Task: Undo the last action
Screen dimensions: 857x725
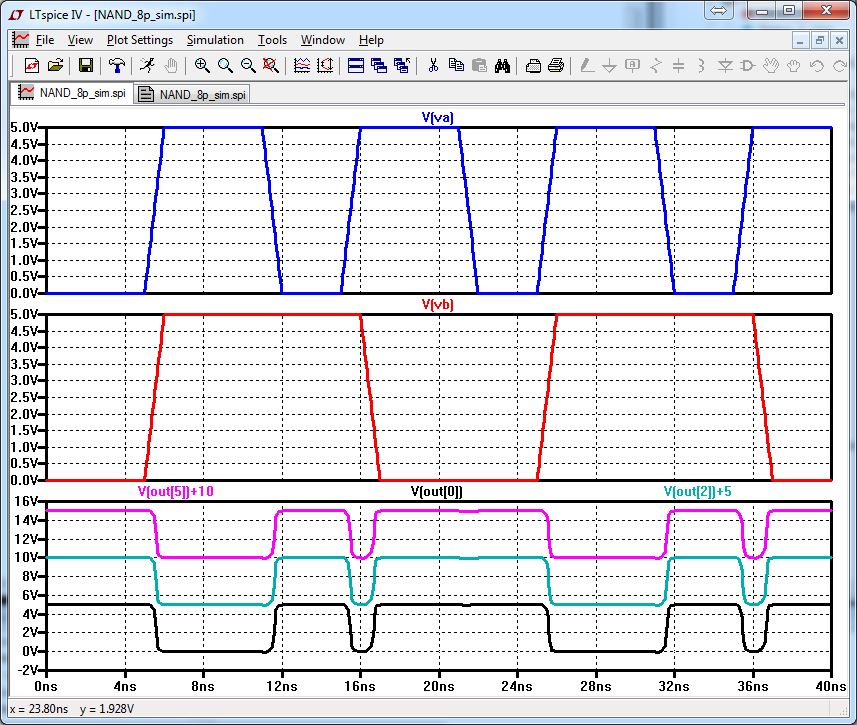Action: click(815, 64)
